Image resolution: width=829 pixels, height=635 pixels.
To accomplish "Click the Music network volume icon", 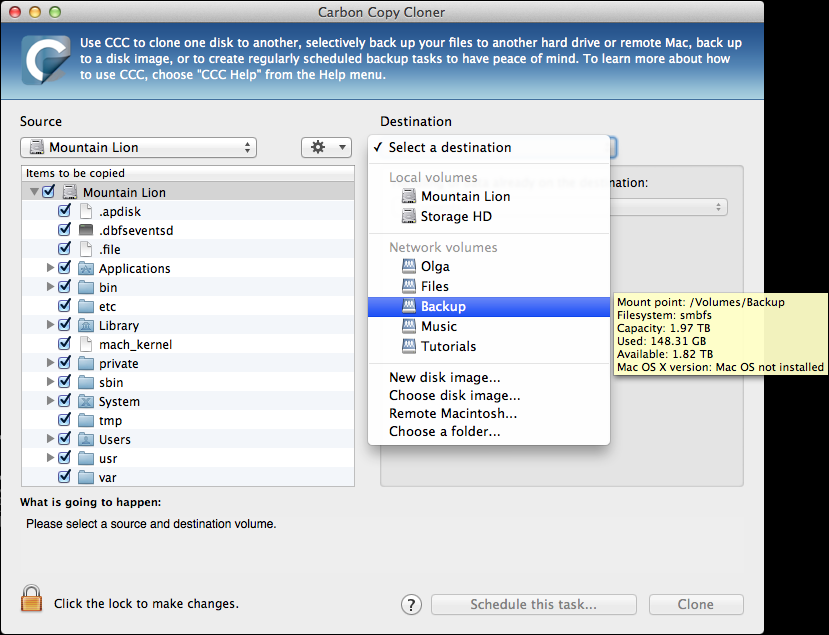I will (x=409, y=326).
